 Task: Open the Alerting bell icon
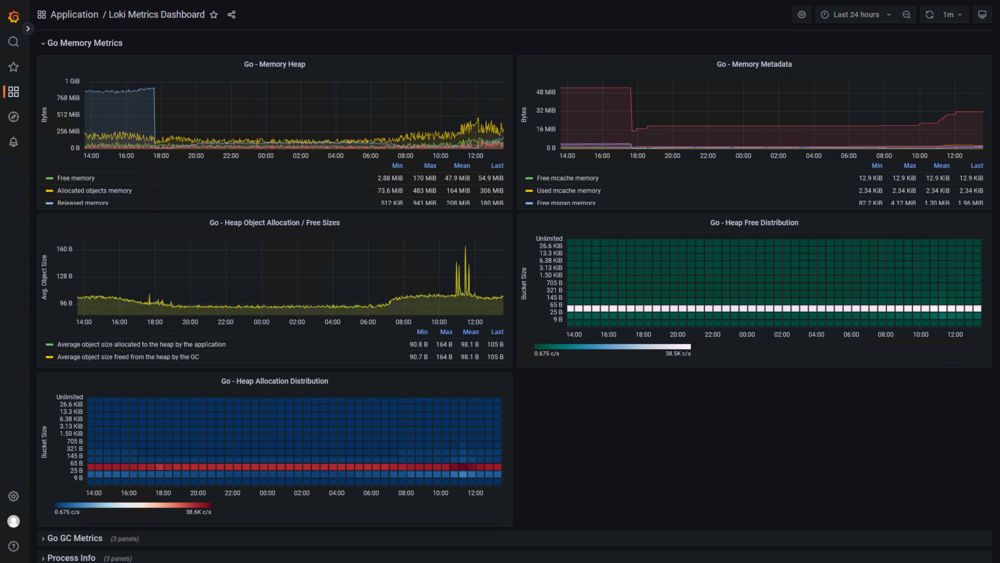[13, 142]
